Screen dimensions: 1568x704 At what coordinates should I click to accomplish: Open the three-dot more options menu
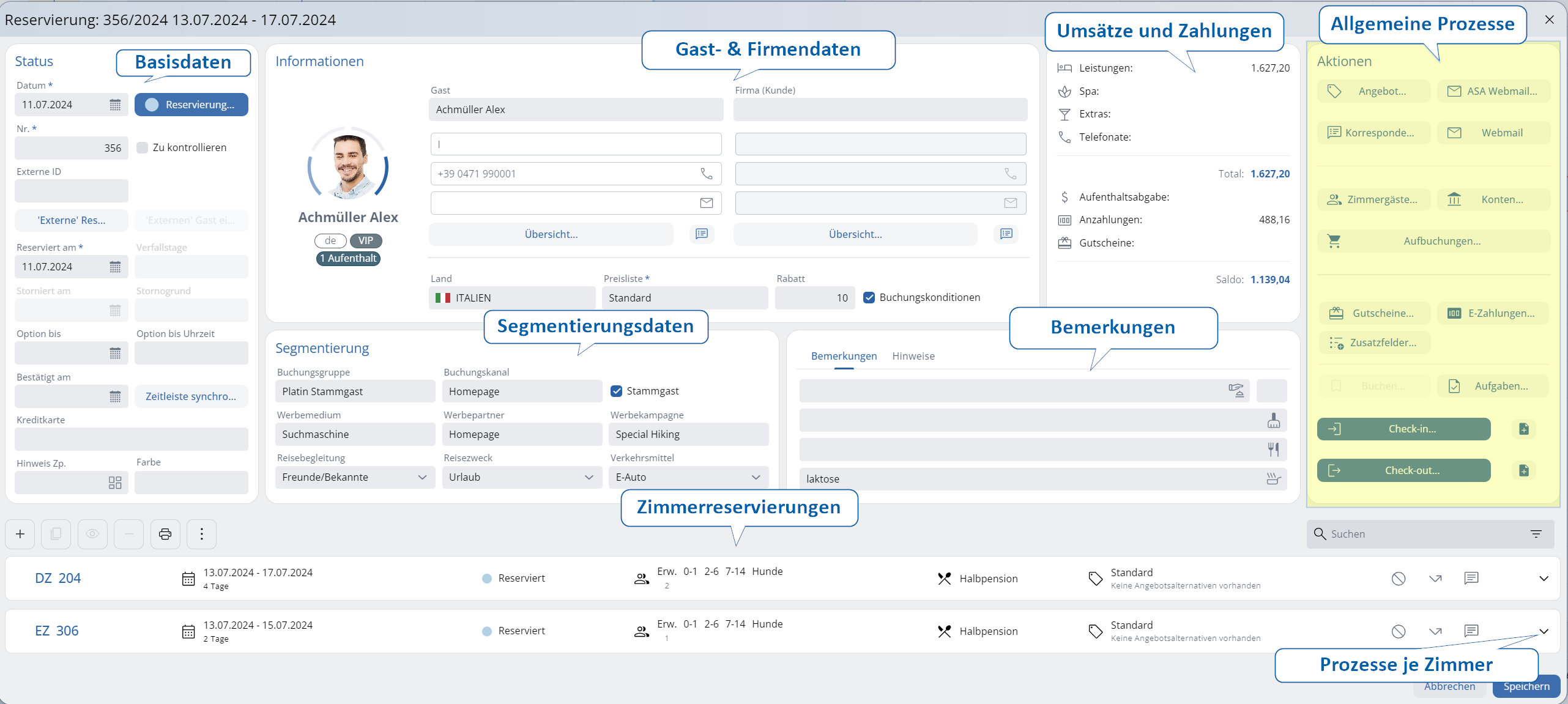point(201,534)
